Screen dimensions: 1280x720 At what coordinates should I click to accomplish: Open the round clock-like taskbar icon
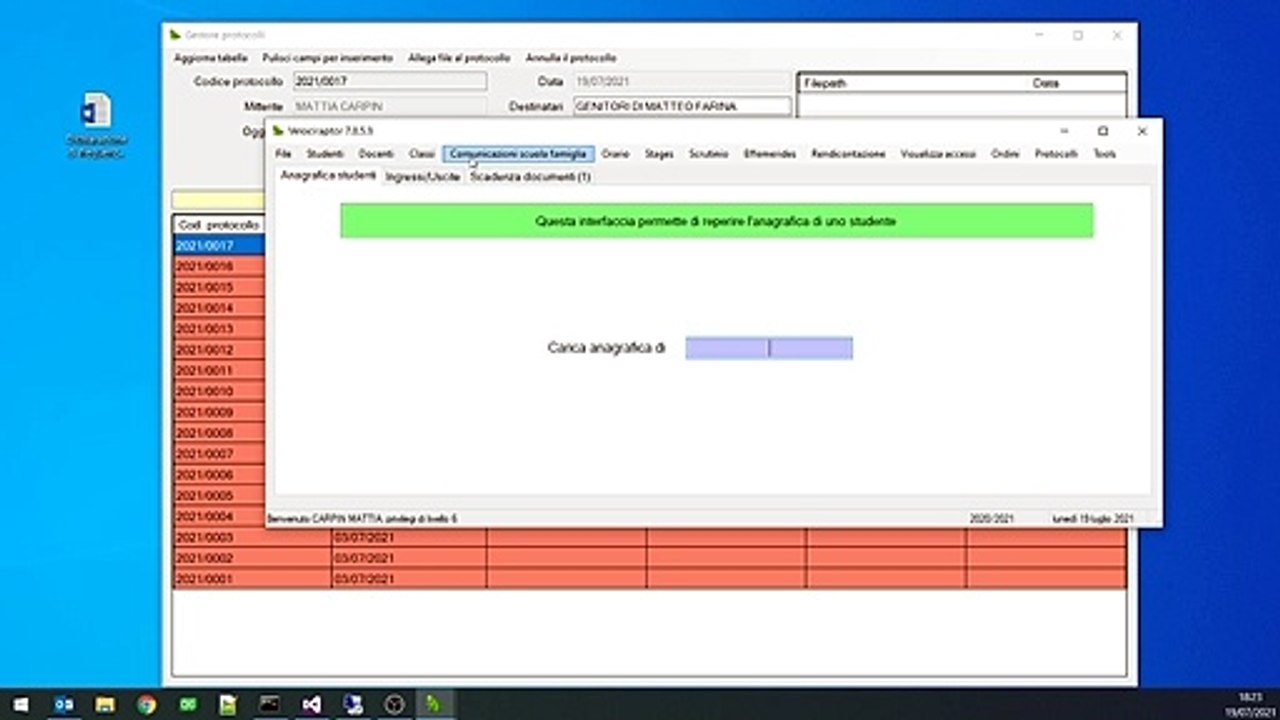pyautogui.click(x=393, y=704)
